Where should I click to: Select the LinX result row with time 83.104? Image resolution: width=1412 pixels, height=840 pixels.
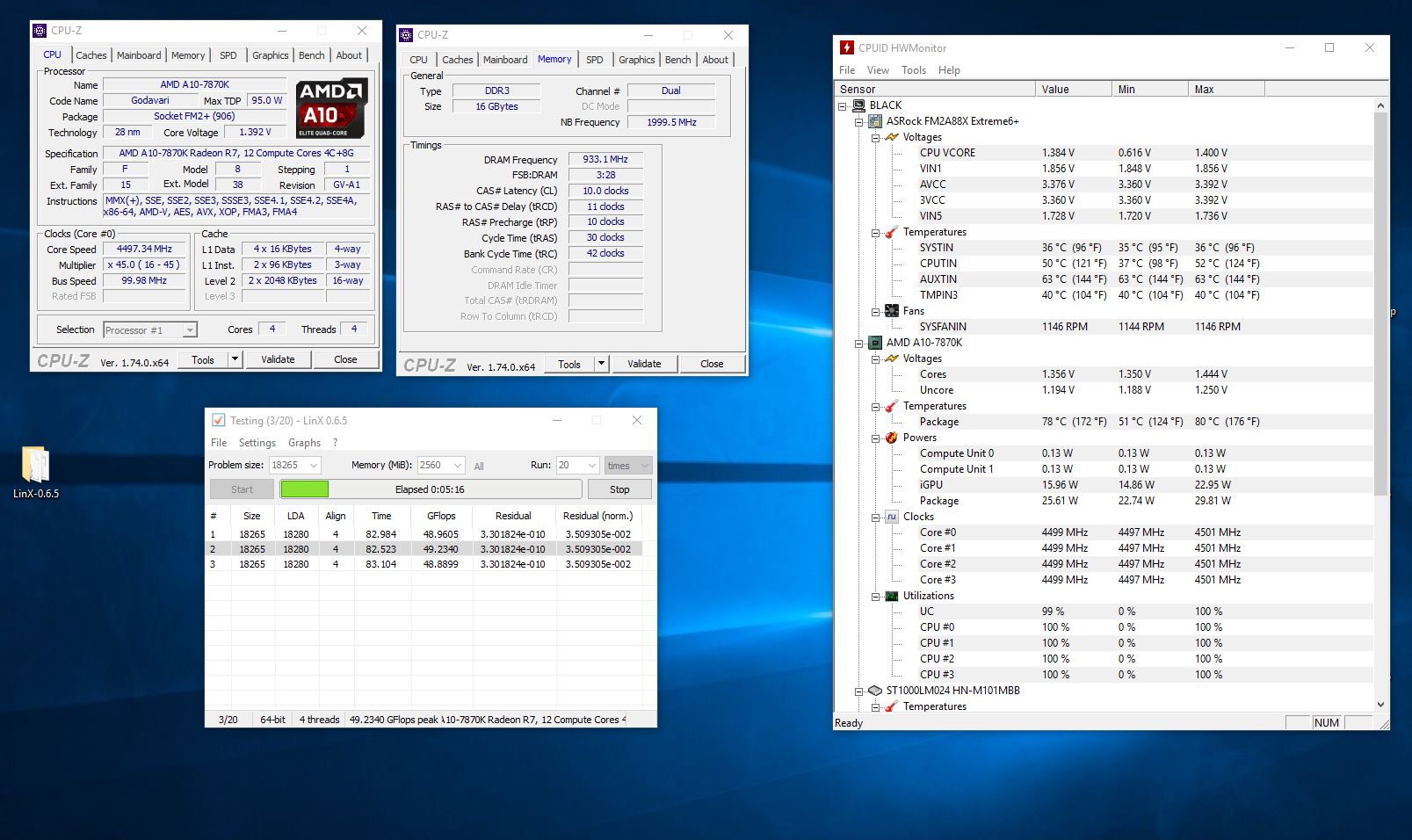click(424, 564)
